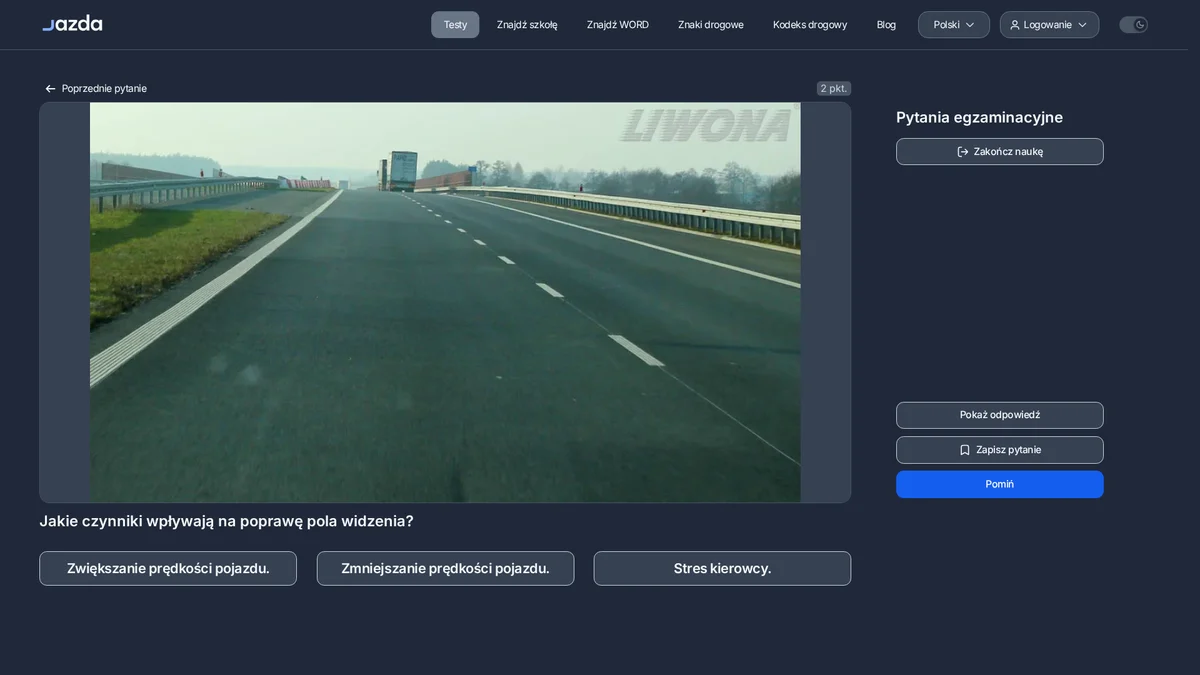The height and width of the screenshot is (675, 1200).
Task: Open the Polski language dropdown
Action: coord(954,25)
